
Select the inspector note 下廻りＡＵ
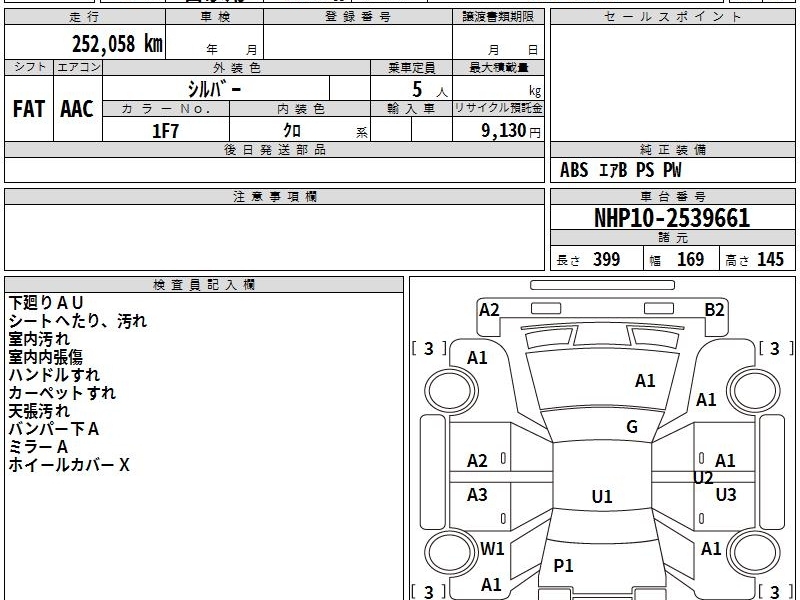[x=46, y=303]
